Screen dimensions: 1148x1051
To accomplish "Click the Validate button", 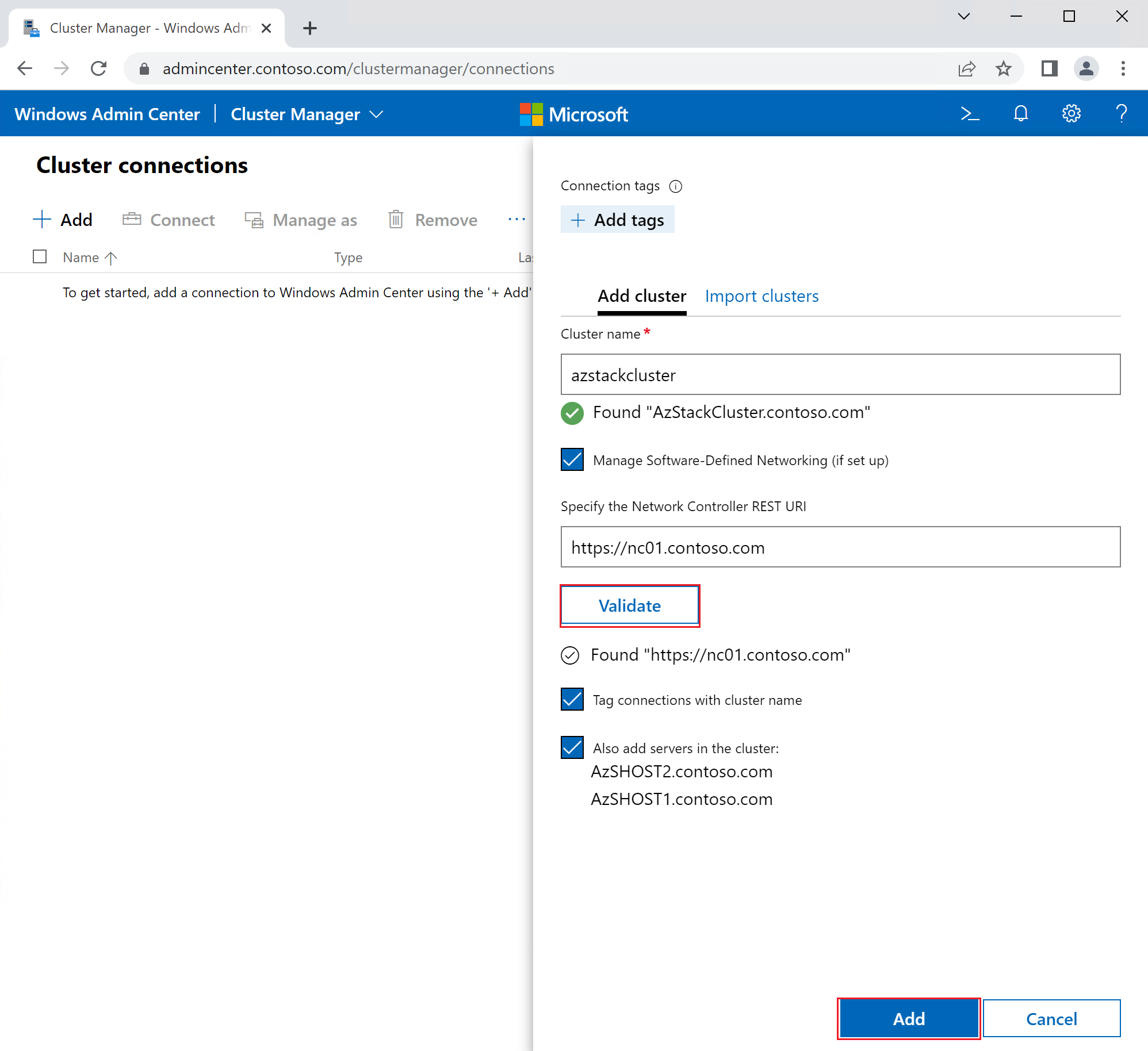I will pos(630,605).
